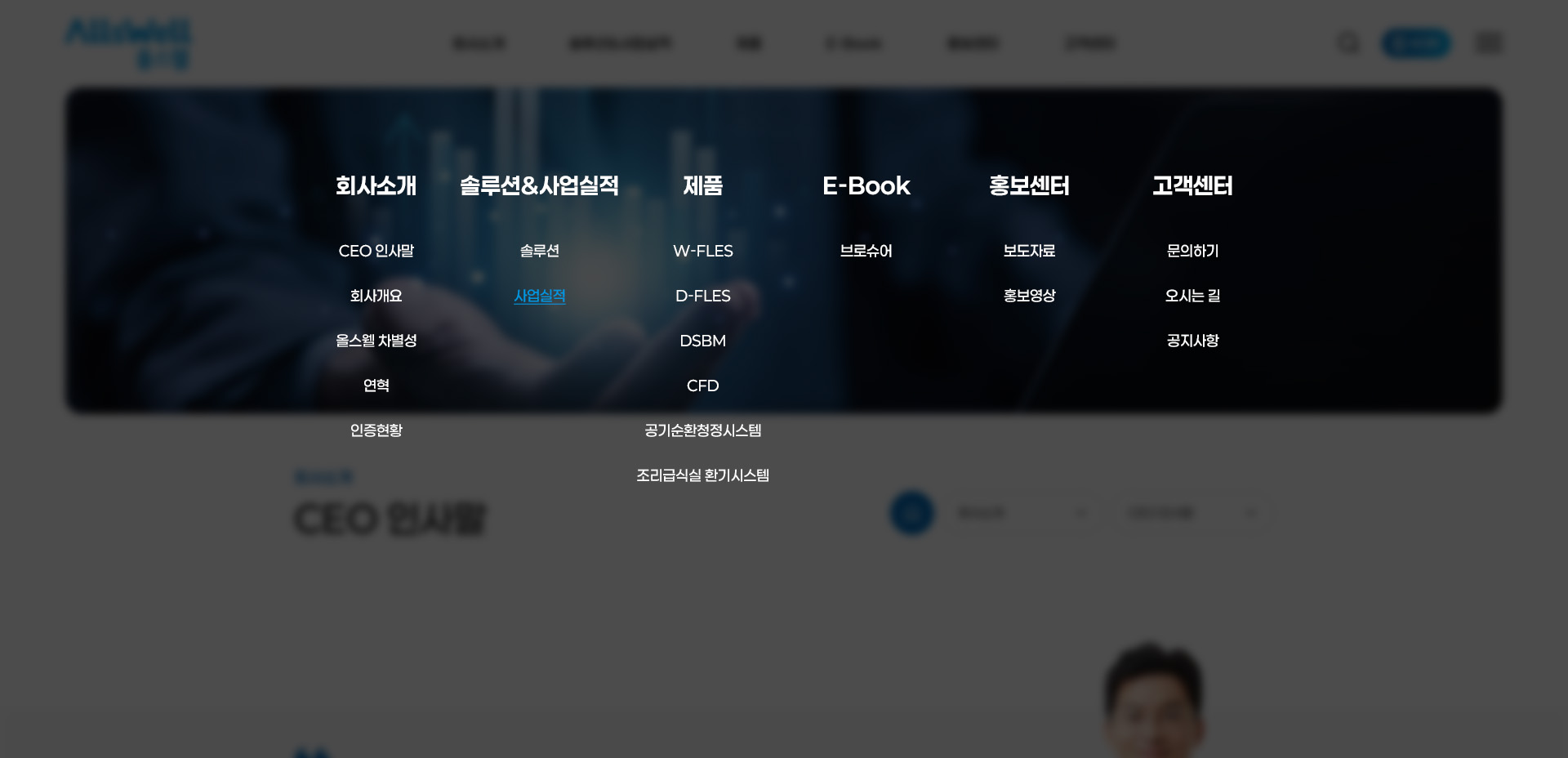
Task: Click the 솔루션 submenu link
Action: [x=539, y=251]
